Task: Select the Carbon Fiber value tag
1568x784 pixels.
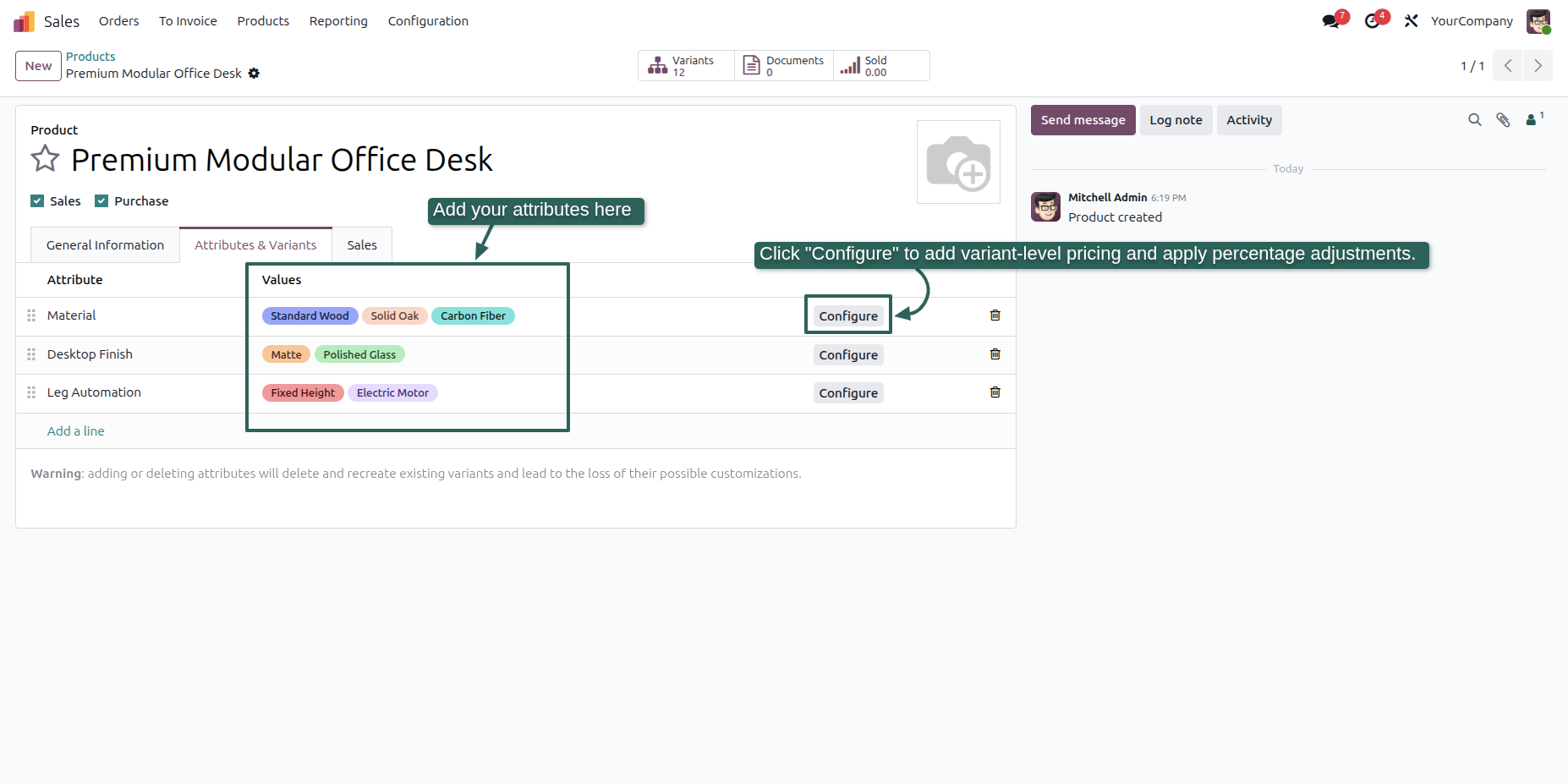Action: [x=473, y=316]
